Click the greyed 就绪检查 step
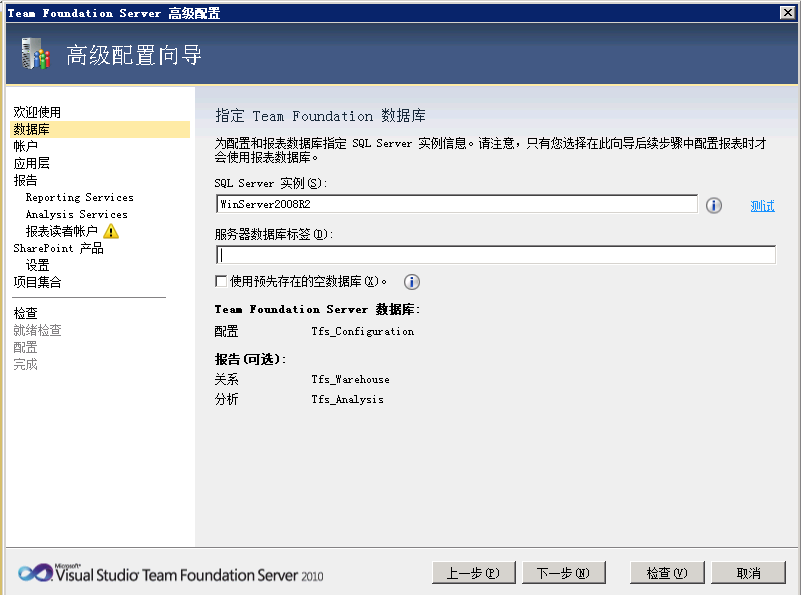Image resolution: width=801 pixels, height=595 pixels. (37, 330)
